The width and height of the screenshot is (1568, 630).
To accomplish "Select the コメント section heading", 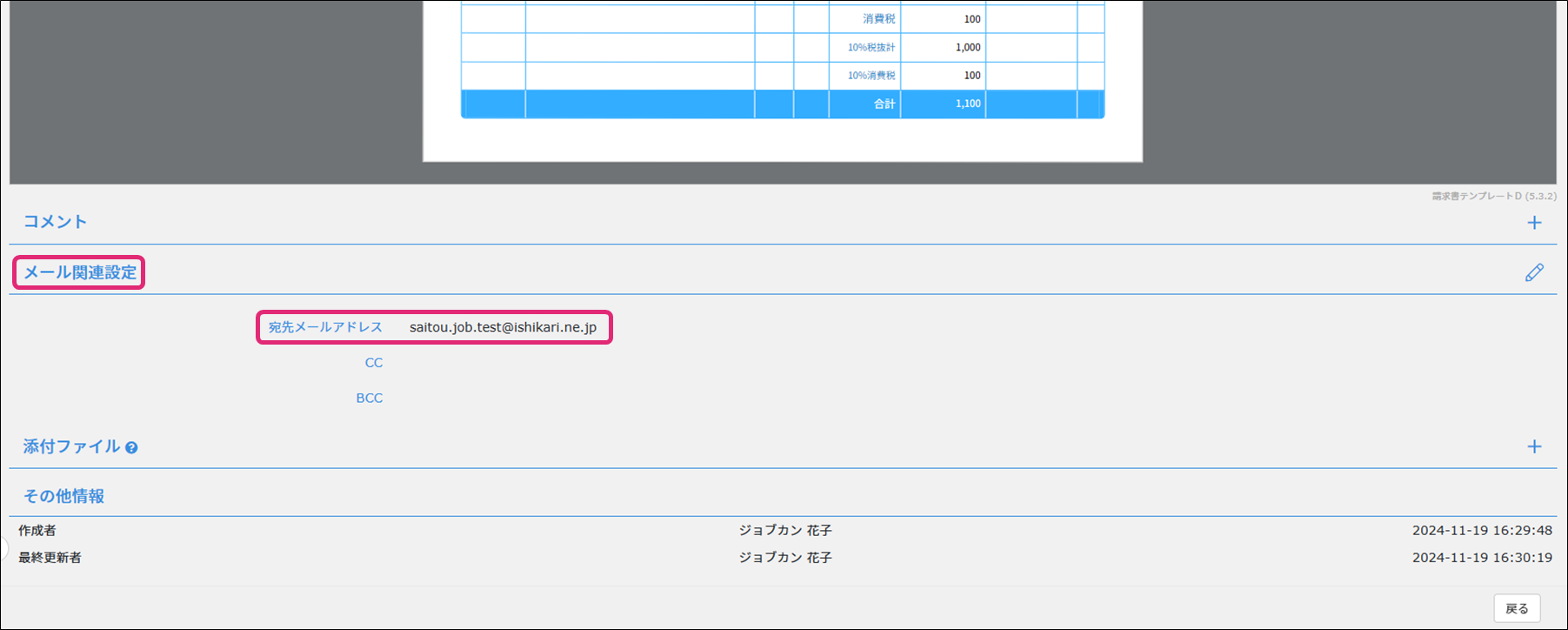I will pyautogui.click(x=55, y=222).
